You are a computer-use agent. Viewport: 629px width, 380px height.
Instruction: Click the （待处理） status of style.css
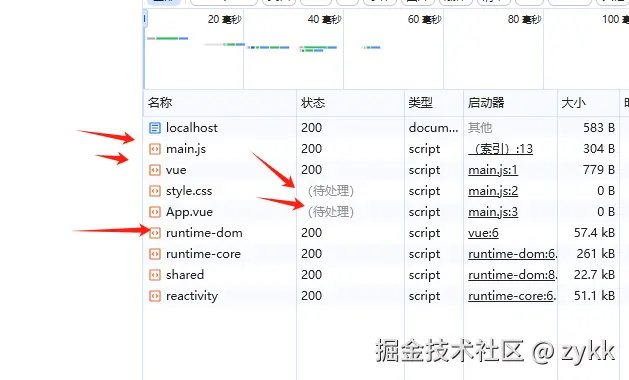[x=331, y=191]
